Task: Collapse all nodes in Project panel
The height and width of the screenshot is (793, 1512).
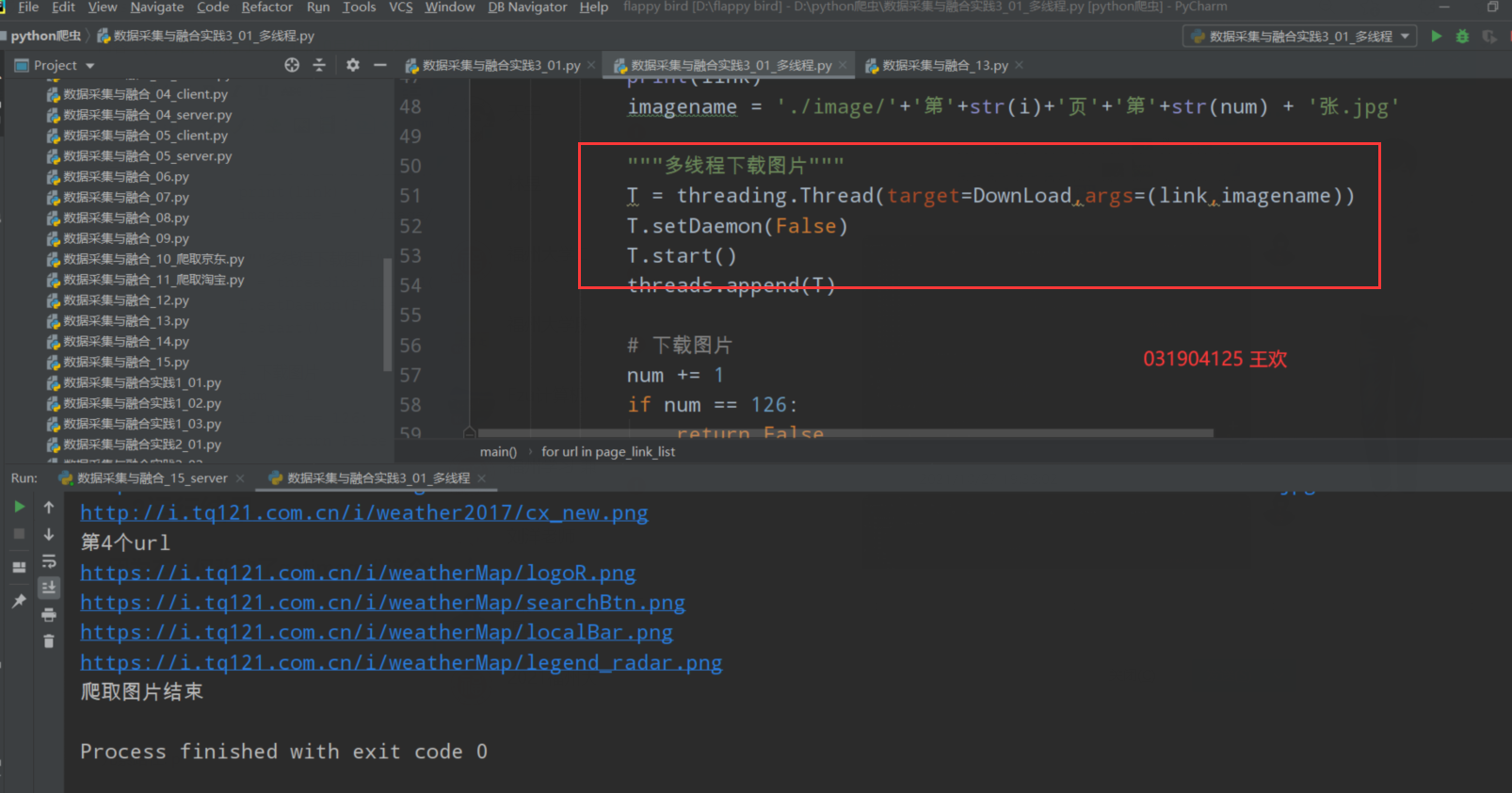Action: [x=319, y=65]
